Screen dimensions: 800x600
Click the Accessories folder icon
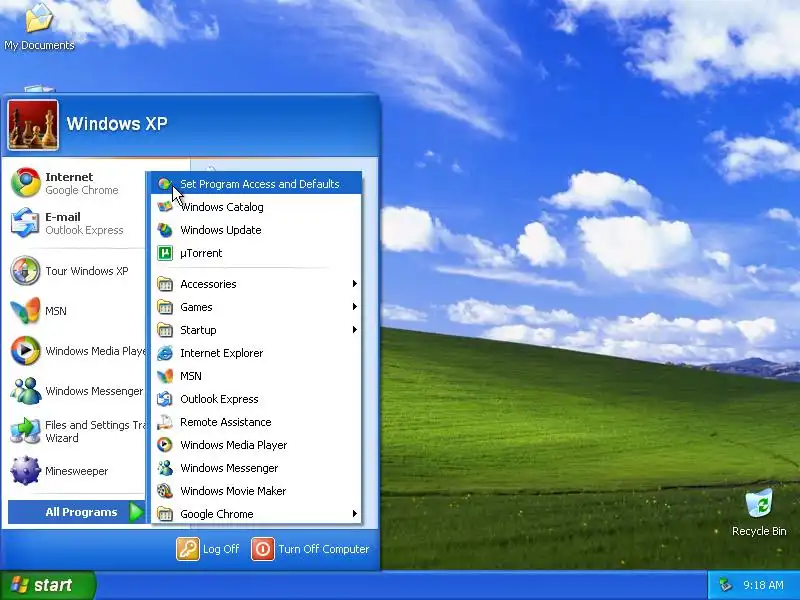click(x=165, y=284)
